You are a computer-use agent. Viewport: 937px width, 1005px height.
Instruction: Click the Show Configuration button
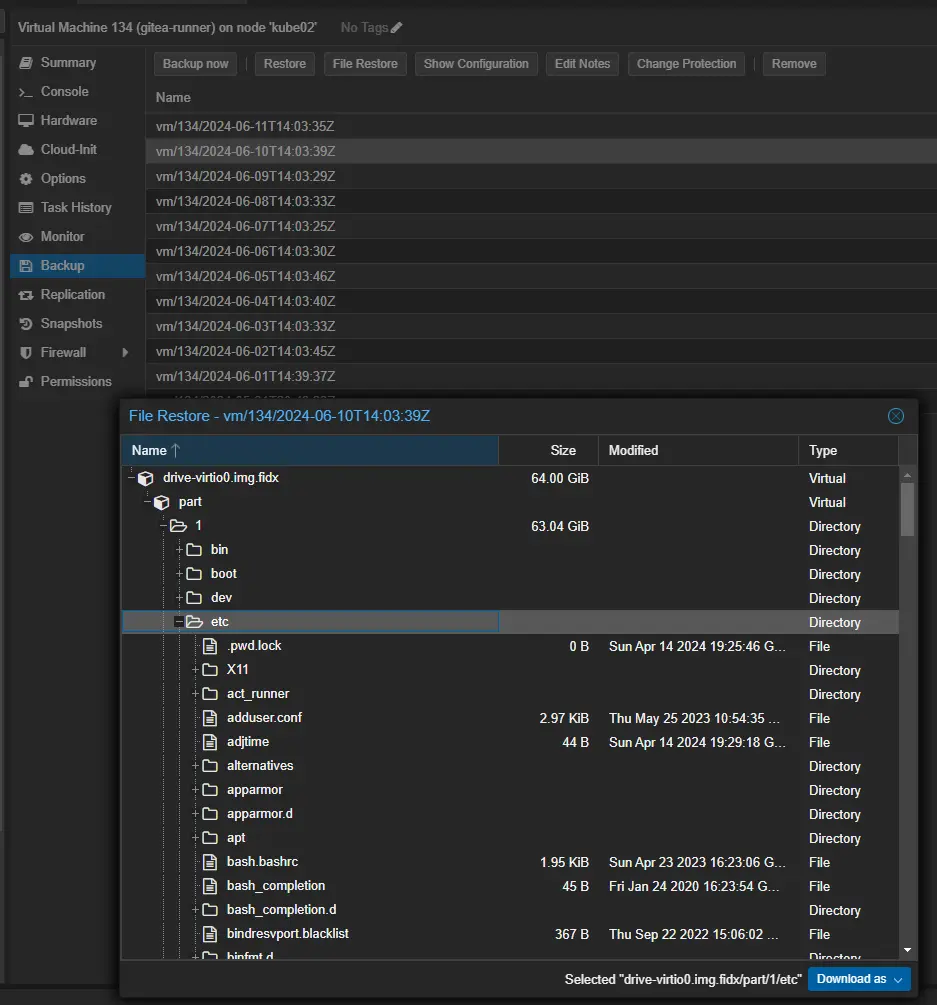click(476, 64)
